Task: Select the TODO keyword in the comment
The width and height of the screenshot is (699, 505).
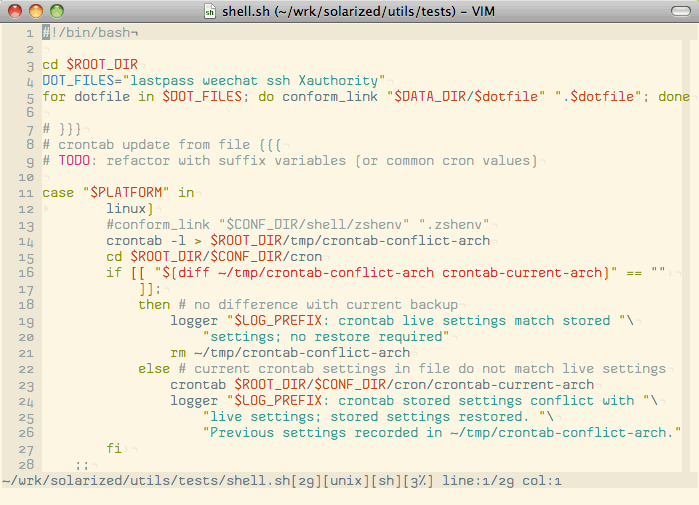Action: [74, 161]
